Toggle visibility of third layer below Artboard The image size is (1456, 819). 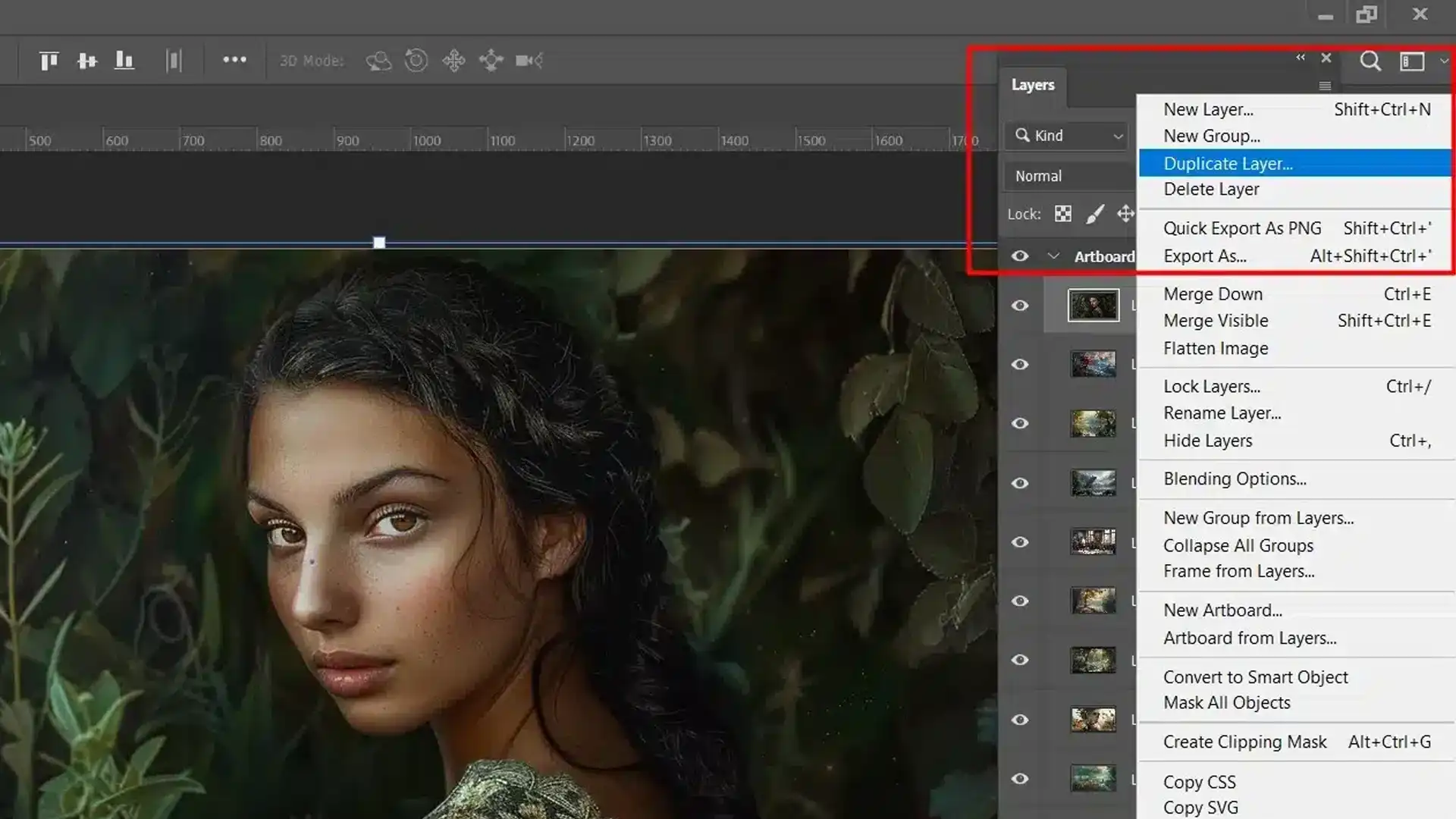click(1020, 423)
